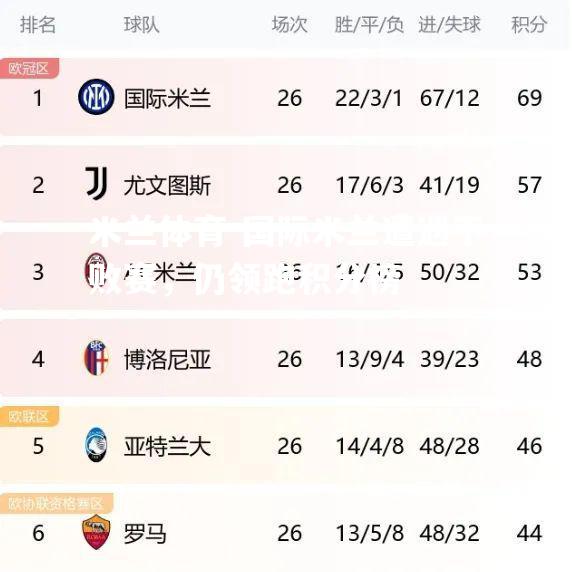
Task: Select the 博洛尼亚 team name
Action: [167, 359]
